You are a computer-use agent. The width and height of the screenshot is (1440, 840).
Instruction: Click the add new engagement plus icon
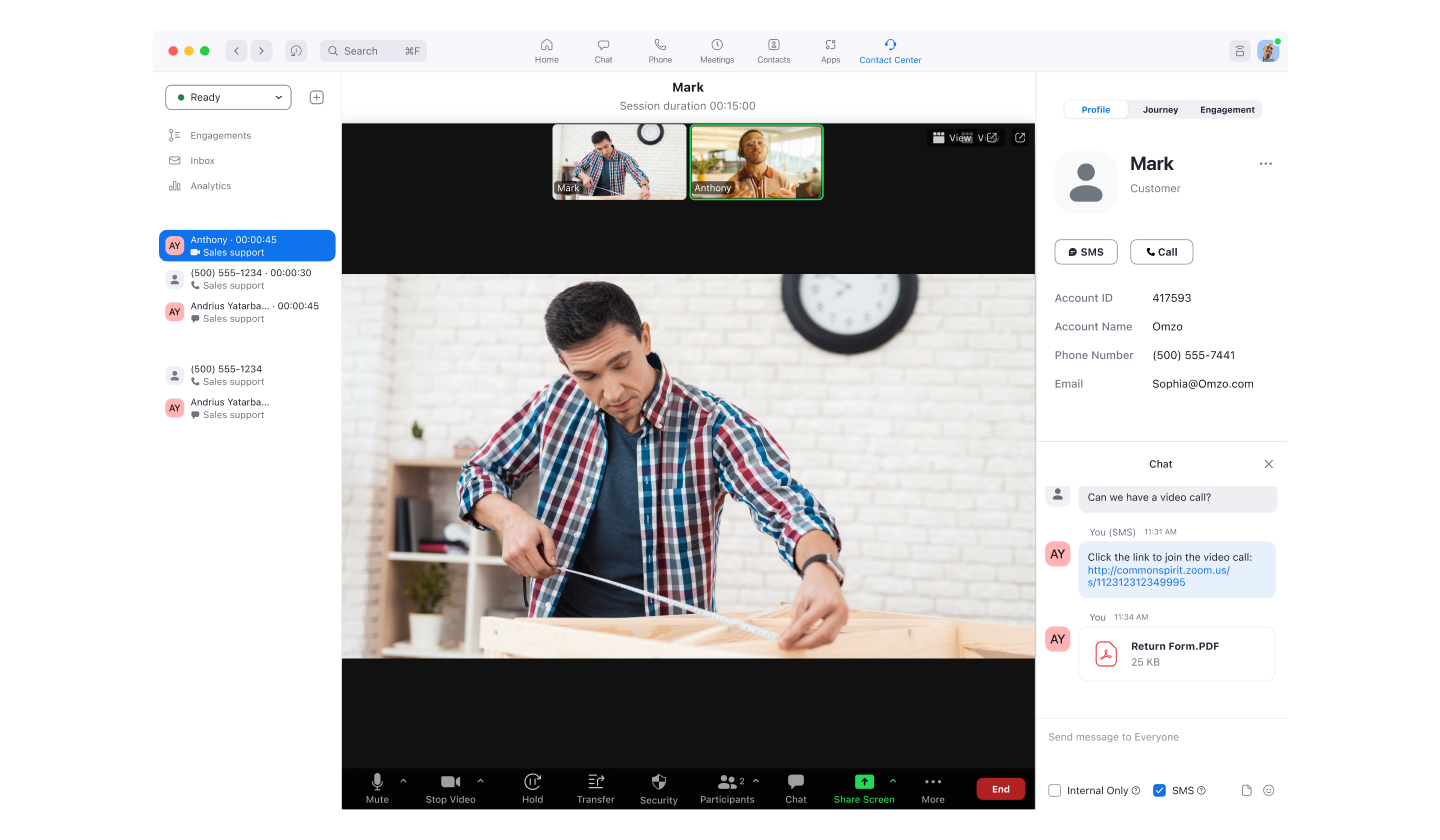click(x=316, y=97)
